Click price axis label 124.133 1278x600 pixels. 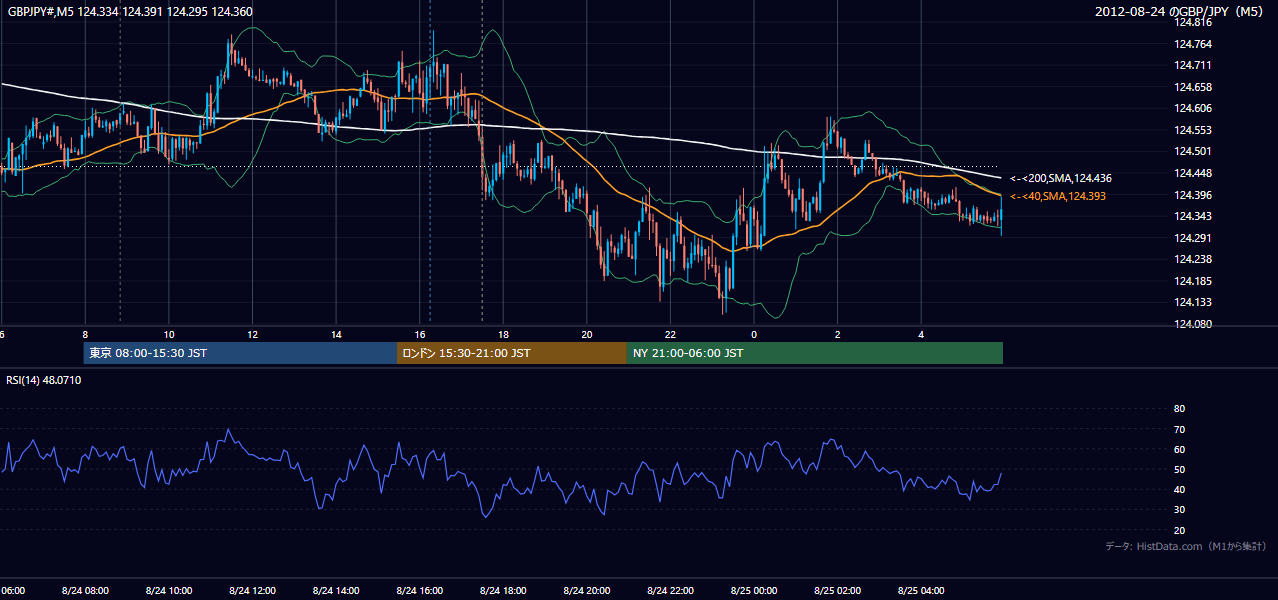[x=1193, y=302]
